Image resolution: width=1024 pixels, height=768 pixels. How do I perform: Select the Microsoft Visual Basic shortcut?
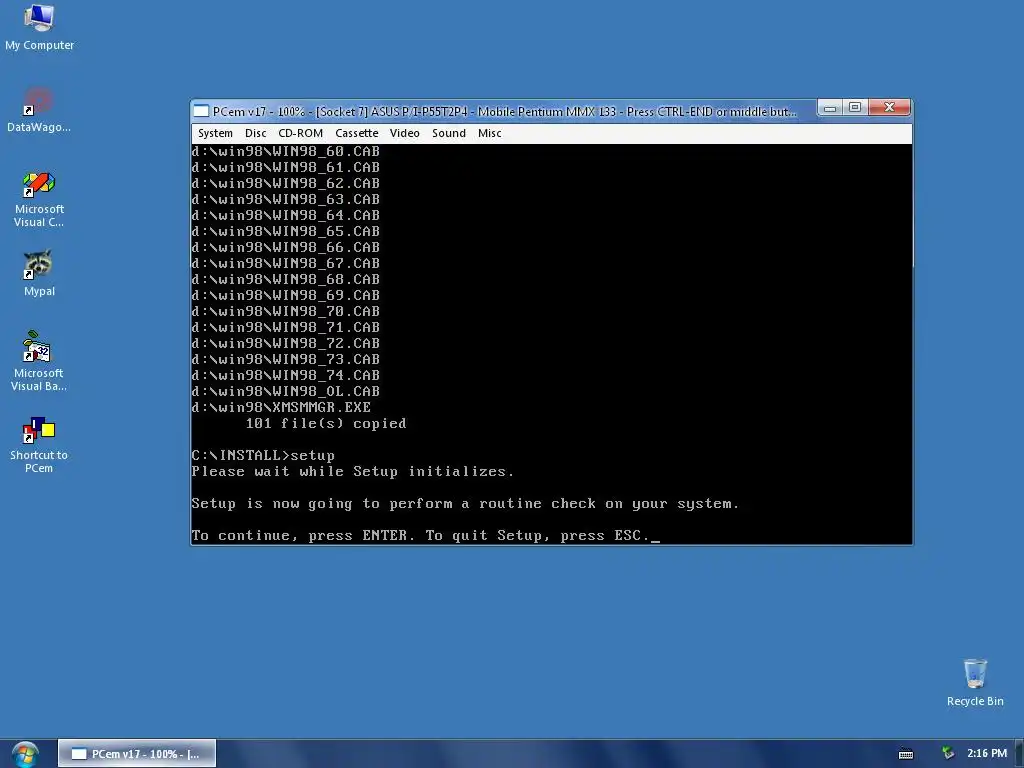coord(39,361)
